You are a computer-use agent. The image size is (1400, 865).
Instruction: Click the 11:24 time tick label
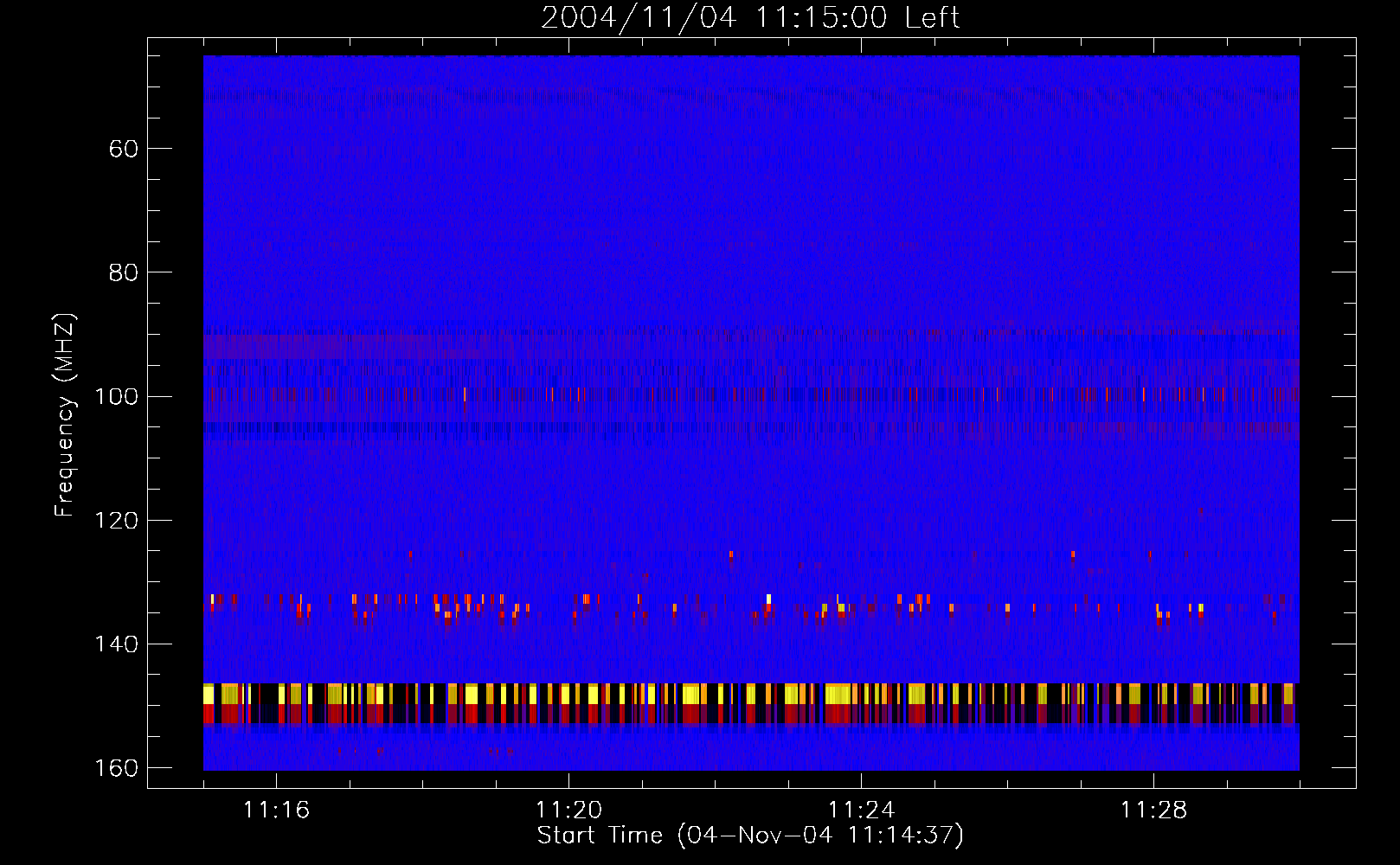coord(861,810)
